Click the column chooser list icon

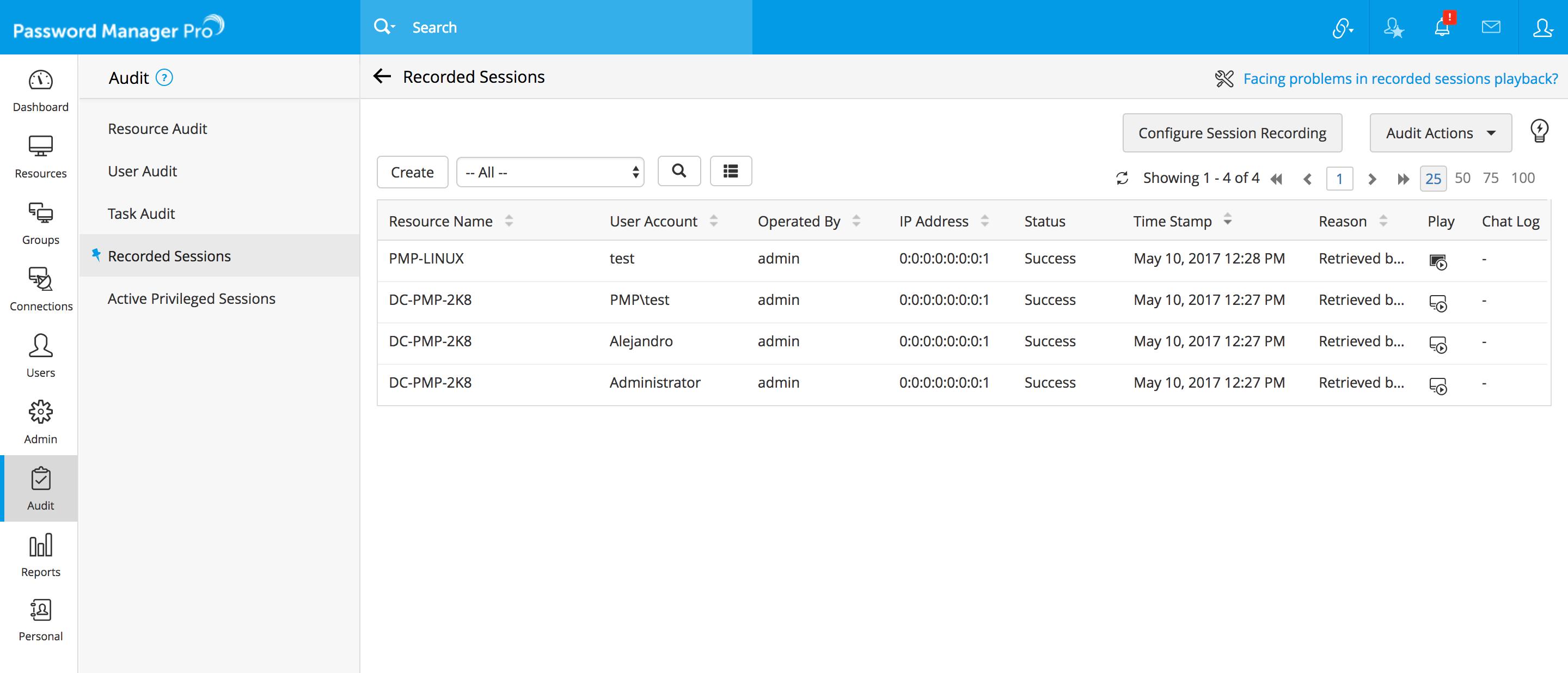(x=731, y=172)
